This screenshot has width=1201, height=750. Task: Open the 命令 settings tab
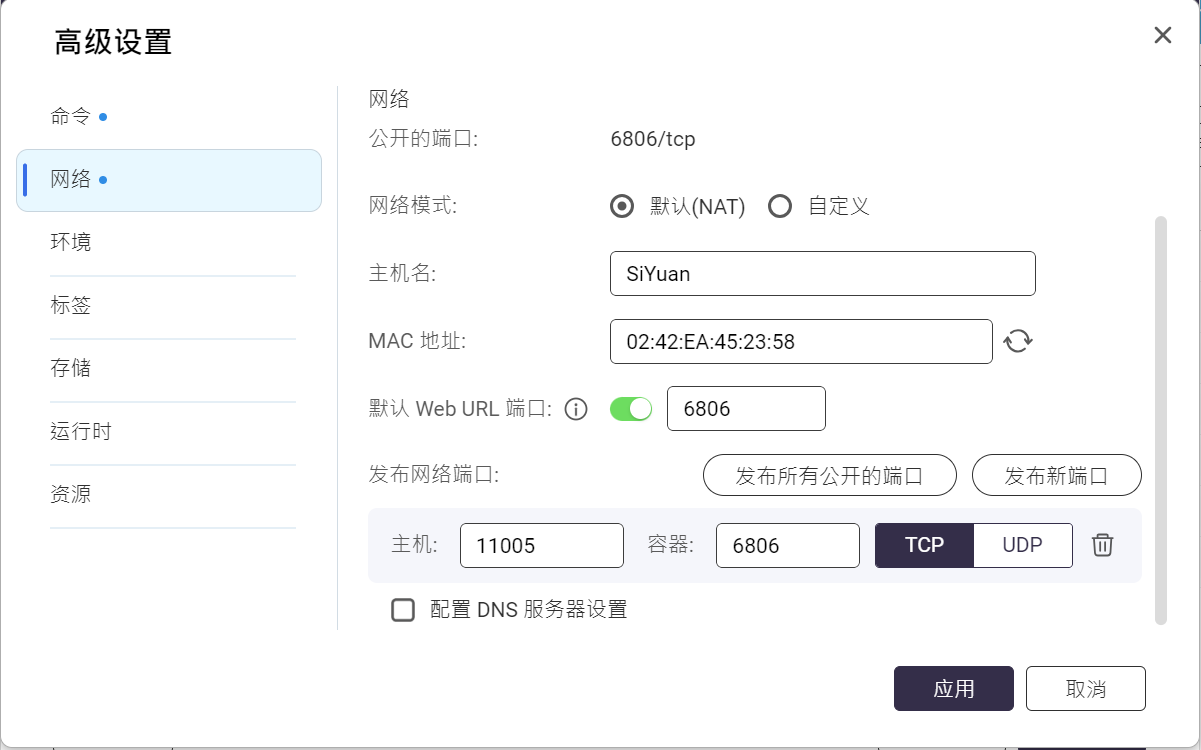[71, 117]
